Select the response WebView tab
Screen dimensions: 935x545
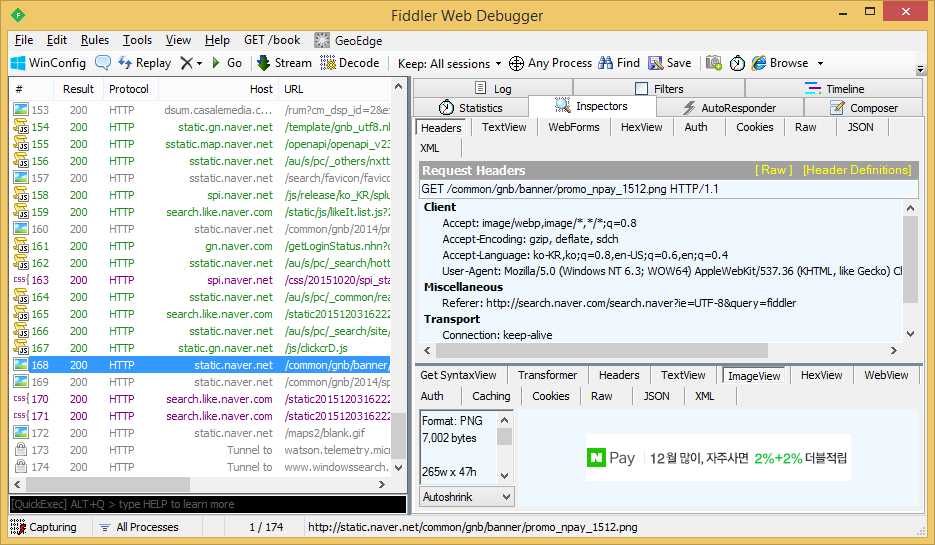tap(886, 375)
